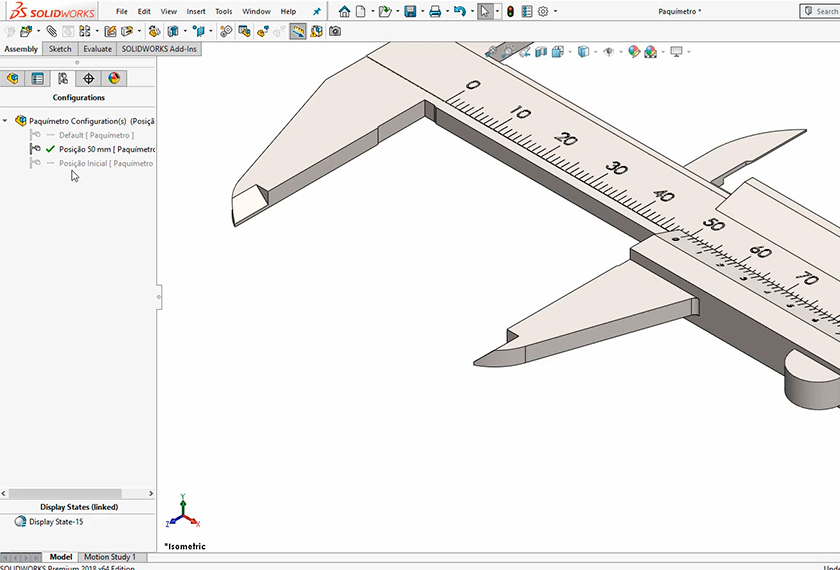
Task: Collapse the Paquímetro Configuration(s) tree node
Action: [6, 121]
